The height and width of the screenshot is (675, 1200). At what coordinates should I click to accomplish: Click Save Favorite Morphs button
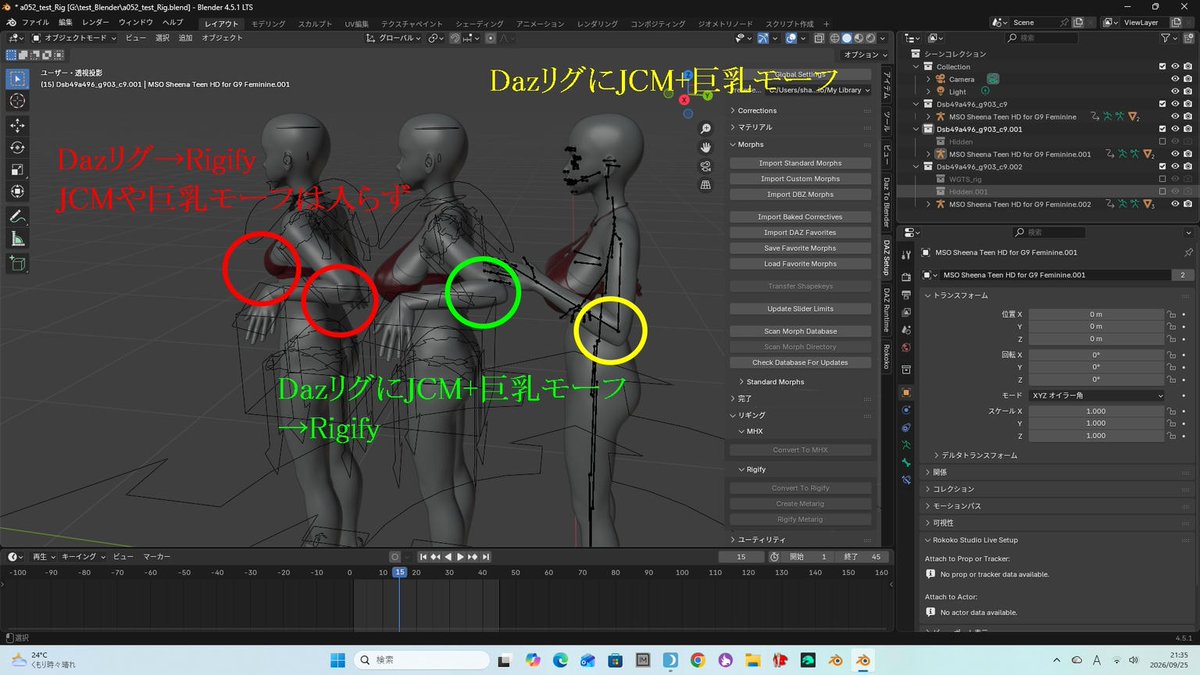[x=799, y=248]
